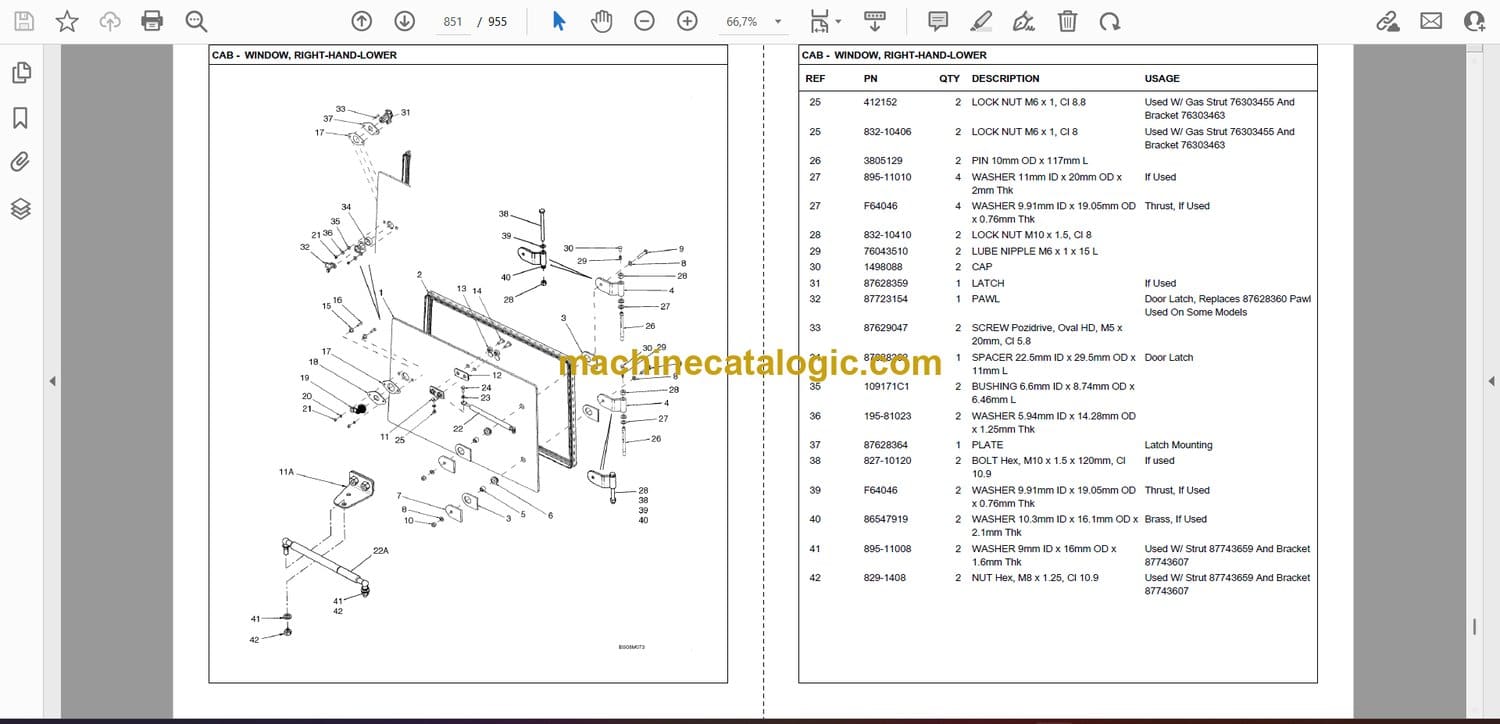Select part number 87723154

(886, 299)
